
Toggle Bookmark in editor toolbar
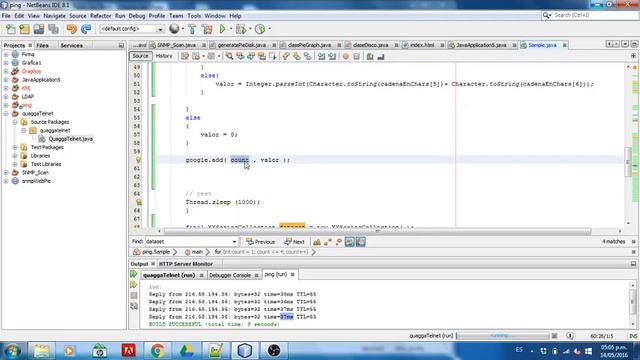click(x=307, y=56)
